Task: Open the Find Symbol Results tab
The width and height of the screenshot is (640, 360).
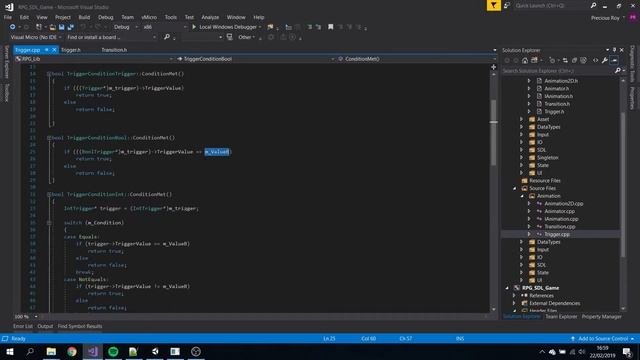Action: 80,326
